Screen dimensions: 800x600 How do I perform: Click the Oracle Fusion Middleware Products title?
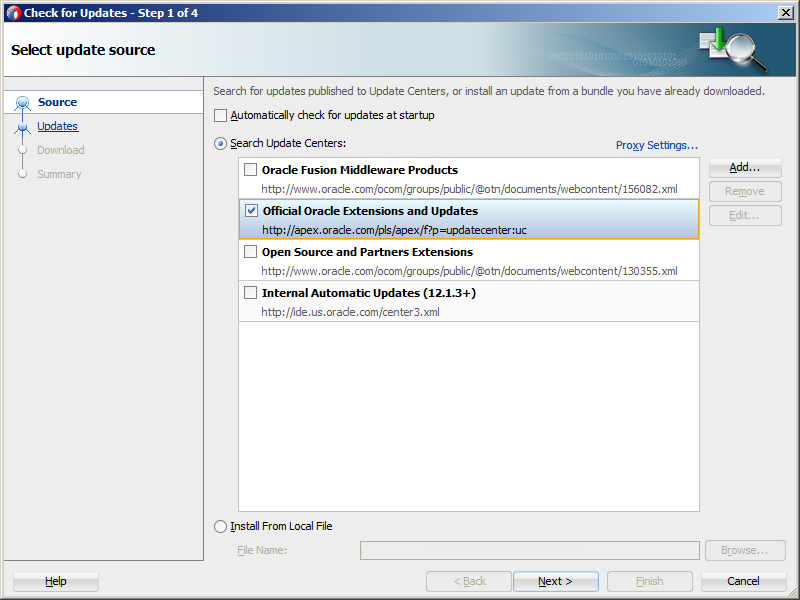[360, 170]
